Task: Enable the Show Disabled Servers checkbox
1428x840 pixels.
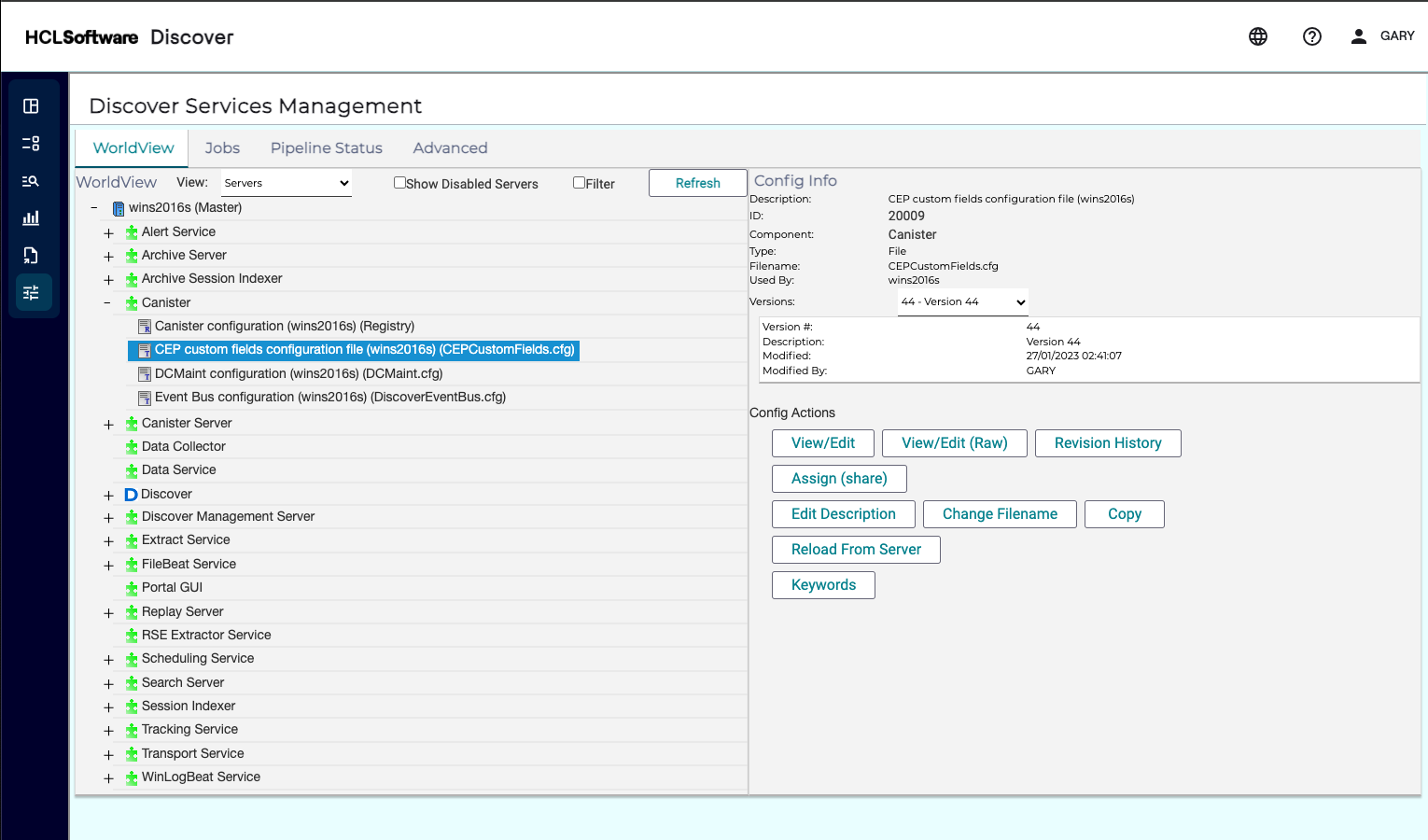Action: [x=399, y=183]
